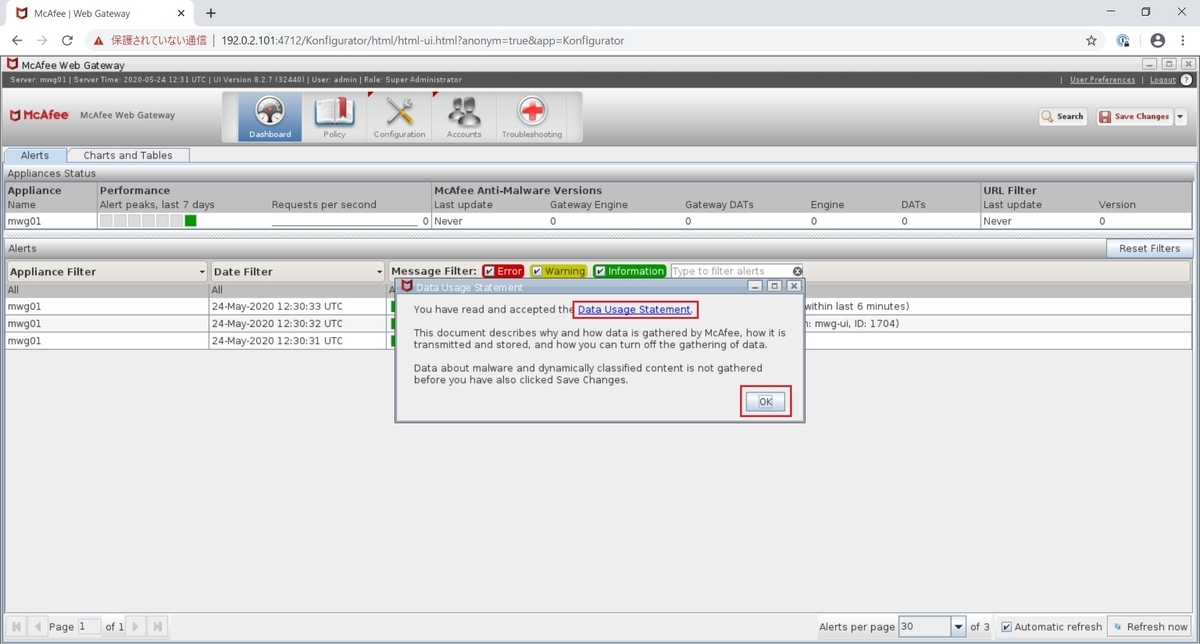Click the page number field

pos(89,626)
